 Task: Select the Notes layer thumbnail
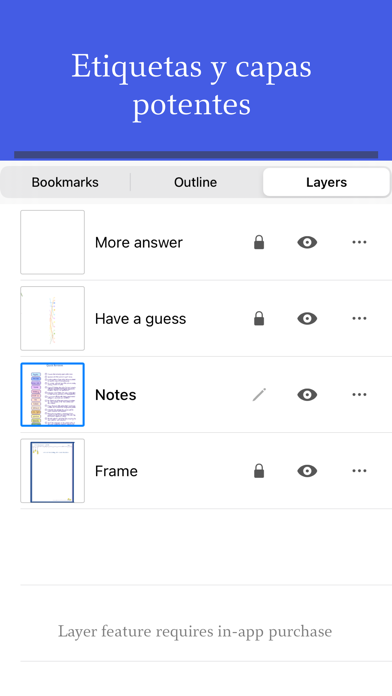(x=52, y=395)
